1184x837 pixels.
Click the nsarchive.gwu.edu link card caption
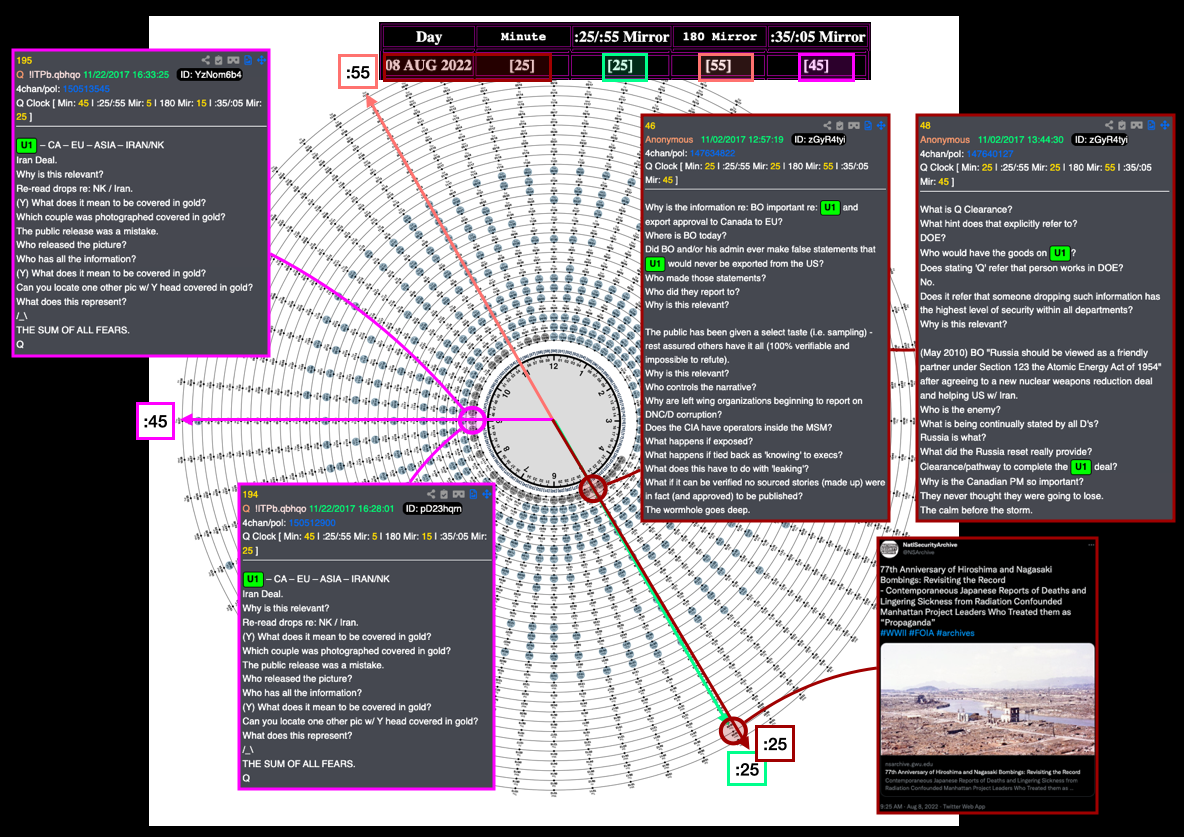tap(987, 776)
